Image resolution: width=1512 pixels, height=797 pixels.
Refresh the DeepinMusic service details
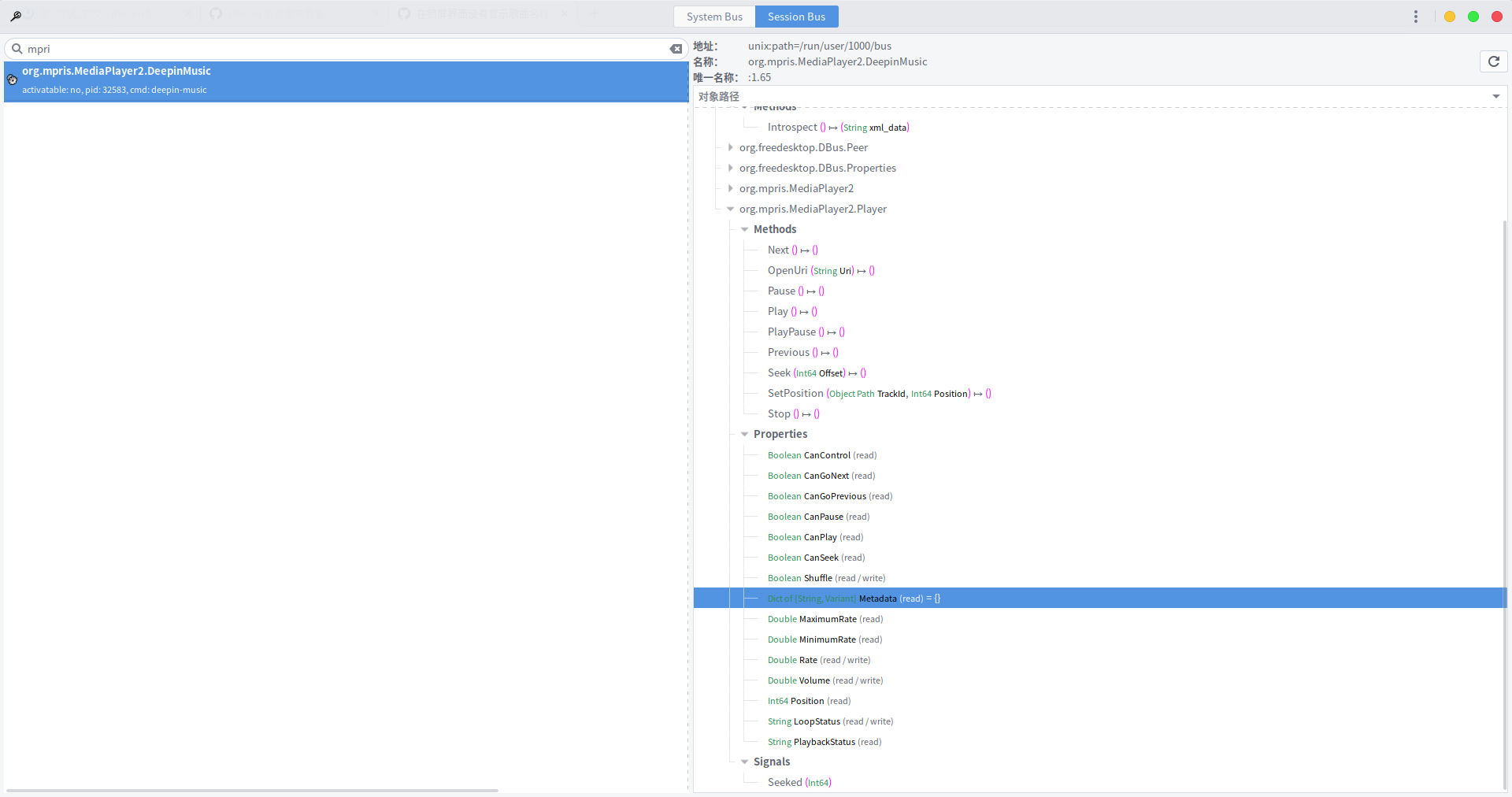click(x=1494, y=61)
